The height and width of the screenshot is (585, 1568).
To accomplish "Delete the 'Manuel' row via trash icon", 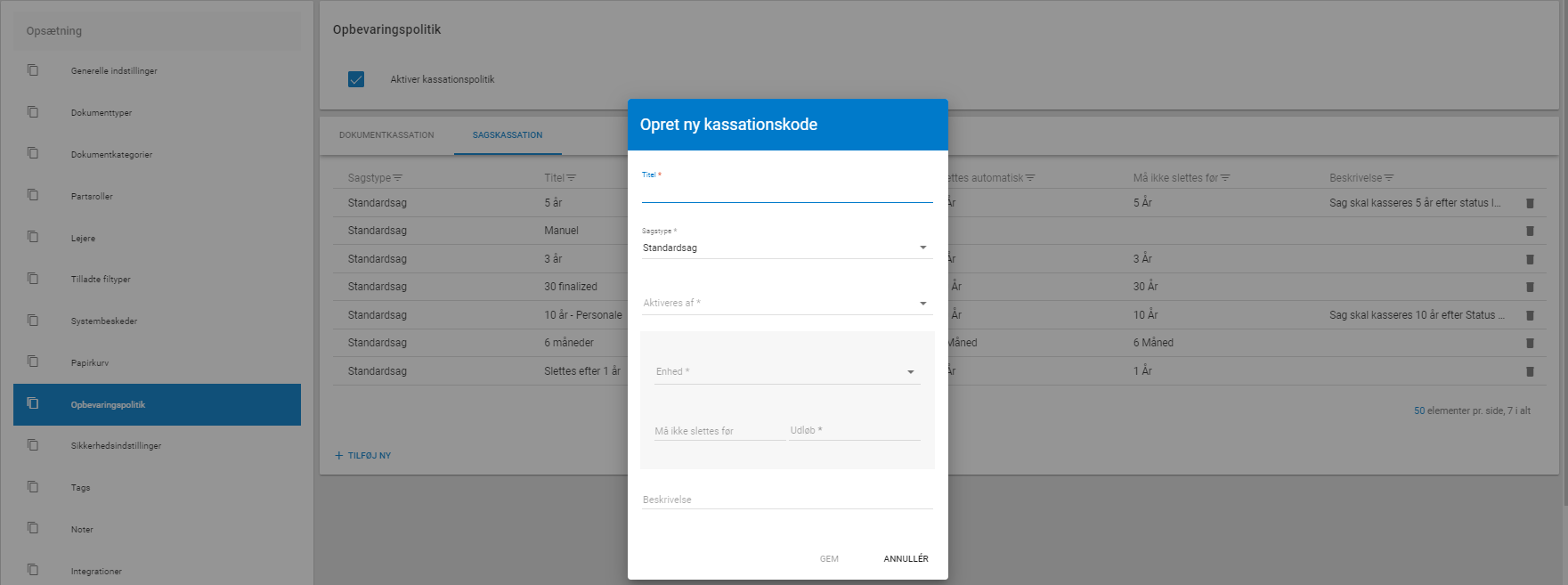I will point(1531,231).
